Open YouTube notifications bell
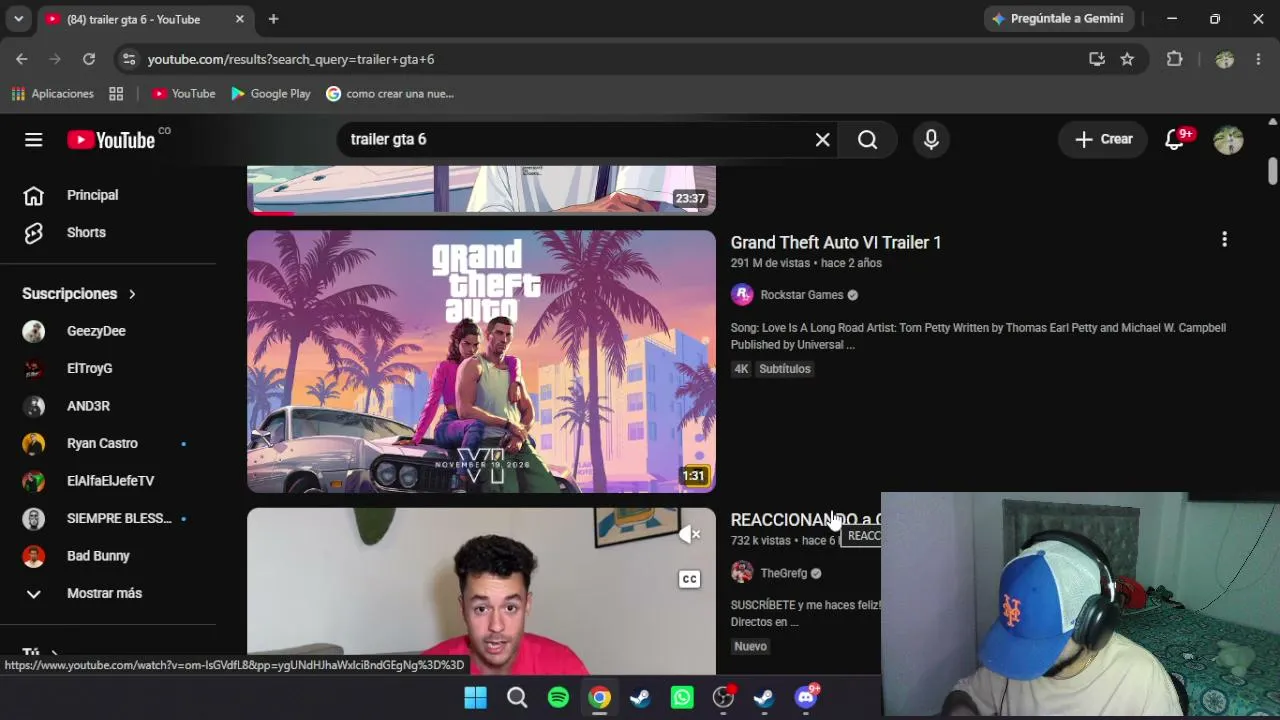Screen dimensions: 1280x720 point(1175,140)
